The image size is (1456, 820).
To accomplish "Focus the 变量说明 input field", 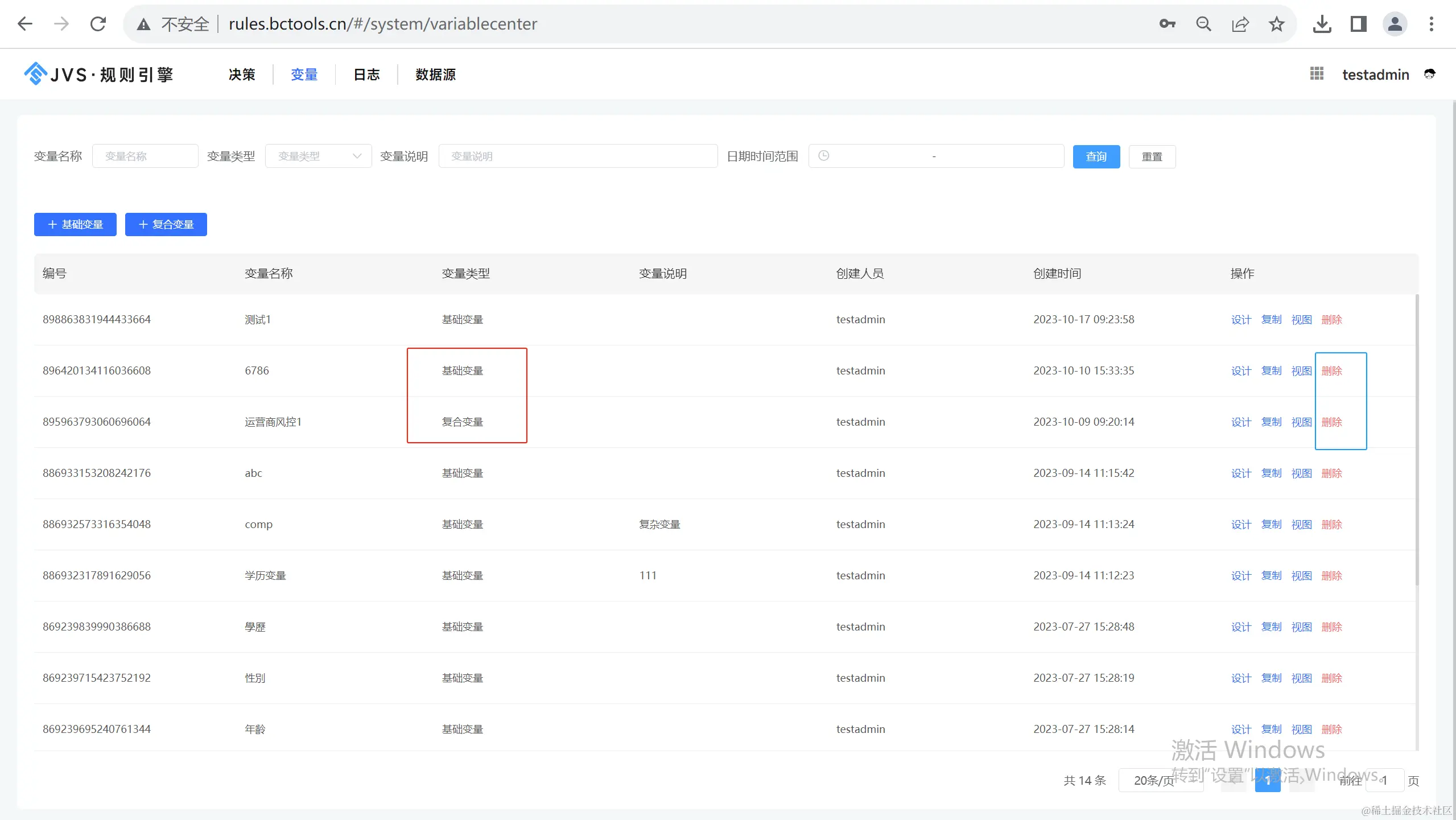I will tap(578, 156).
